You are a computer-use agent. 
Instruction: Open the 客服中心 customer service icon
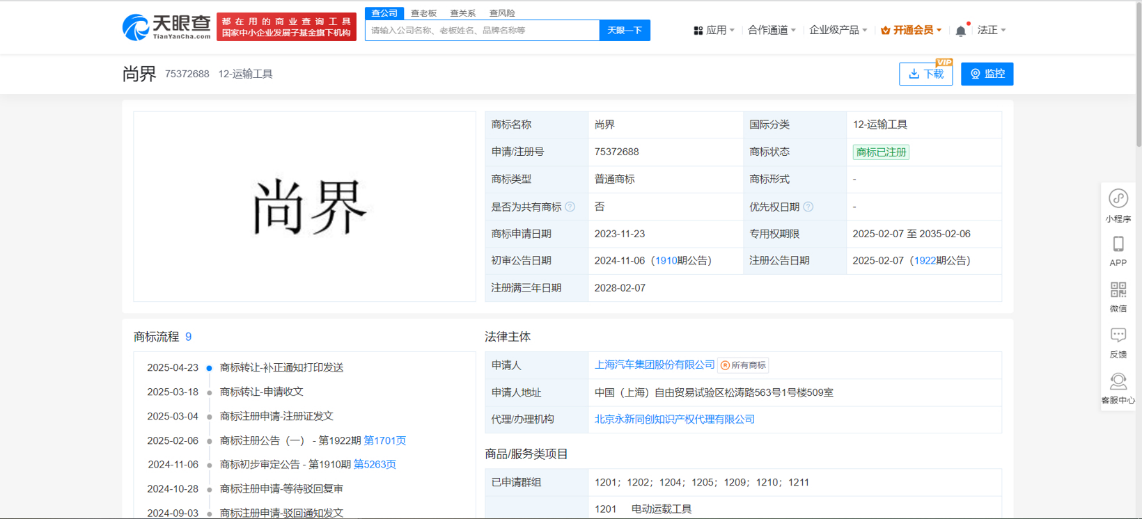[1118, 382]
